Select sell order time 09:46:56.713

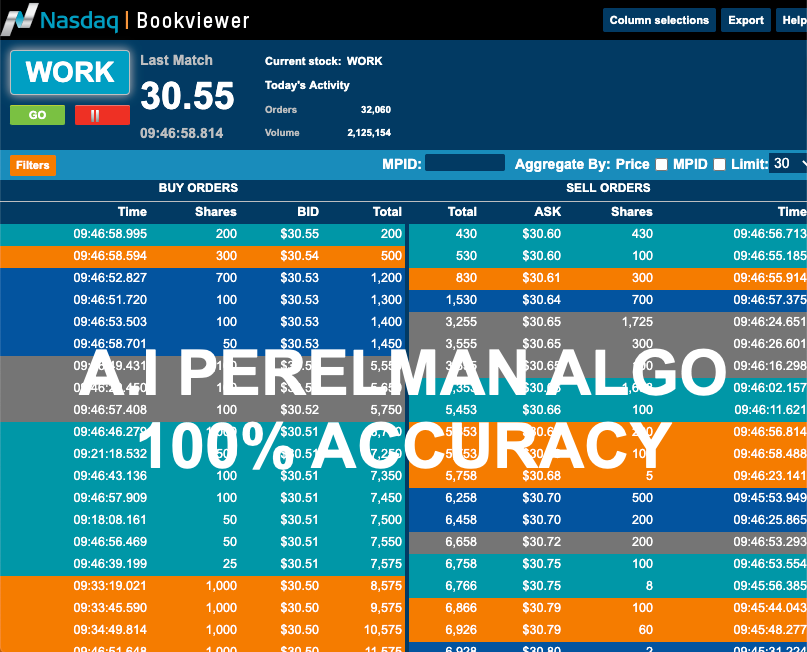point(770,234)
